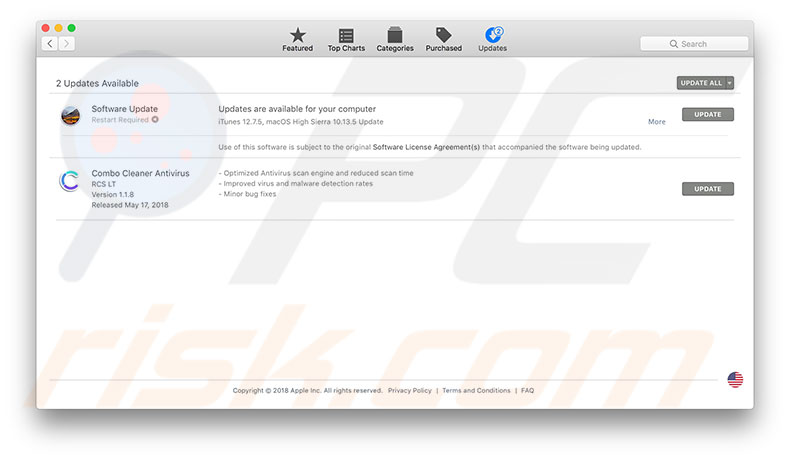Click 'Version 1.1.8' text
790x461 pixels.
coord(112,194)
